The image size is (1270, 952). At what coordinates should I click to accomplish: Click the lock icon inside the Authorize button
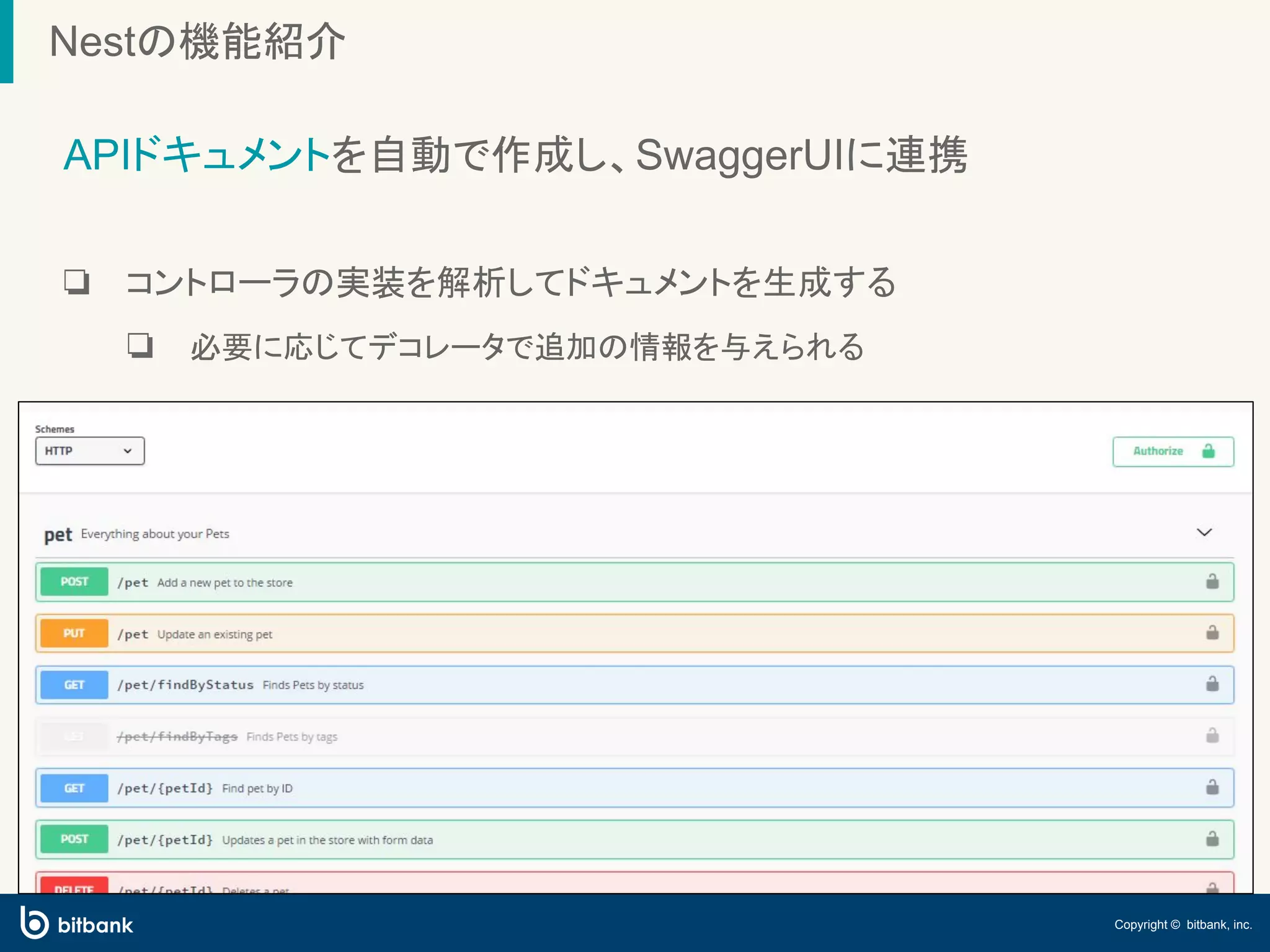click(1208, 451)
